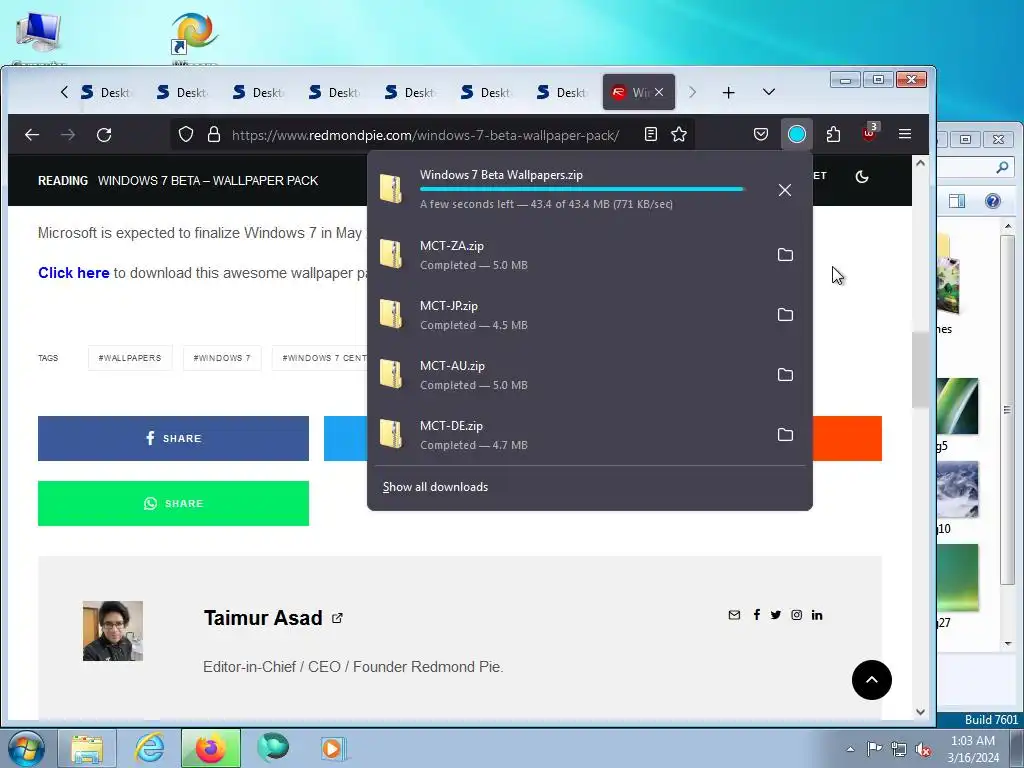This screenshot has height=768, width=1024.
Task: Click the 'Click here' download link
Action: pyautogui.click(x=74, y=273)
